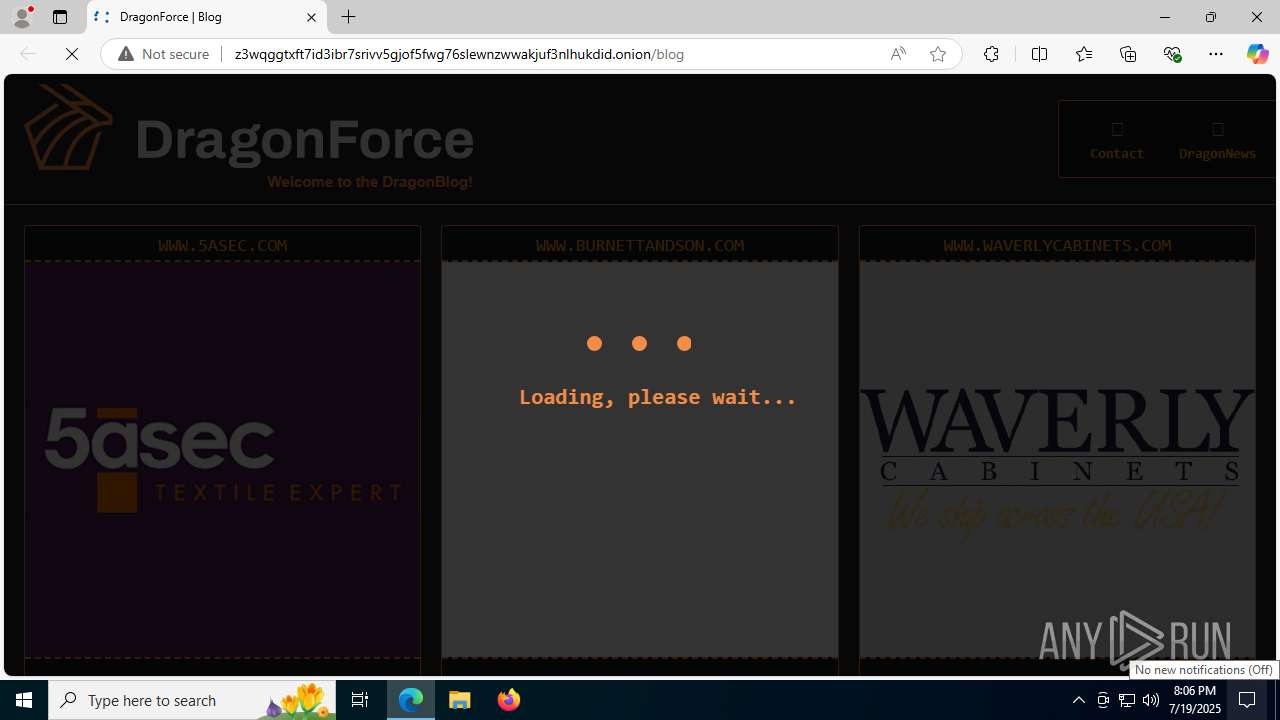Select Microsoft Edge on the taskbar
The image size is (1280, 720).
point(411,700)
